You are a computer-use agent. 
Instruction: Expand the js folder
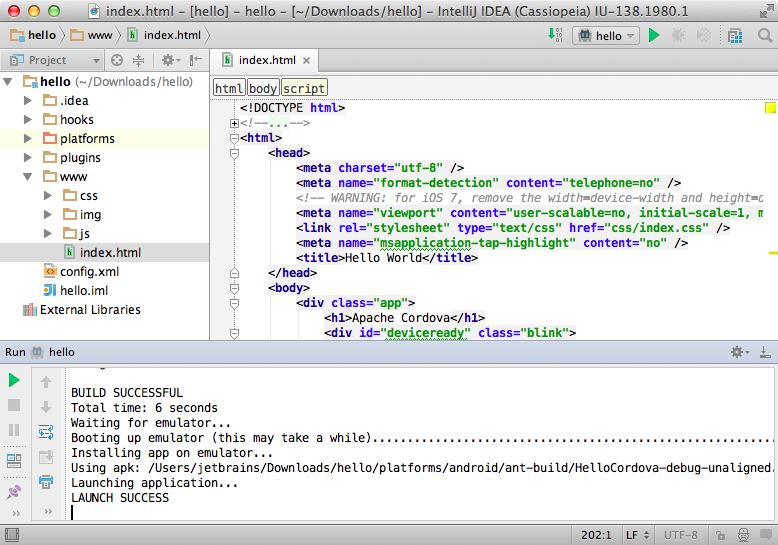(x=48, y=233)
